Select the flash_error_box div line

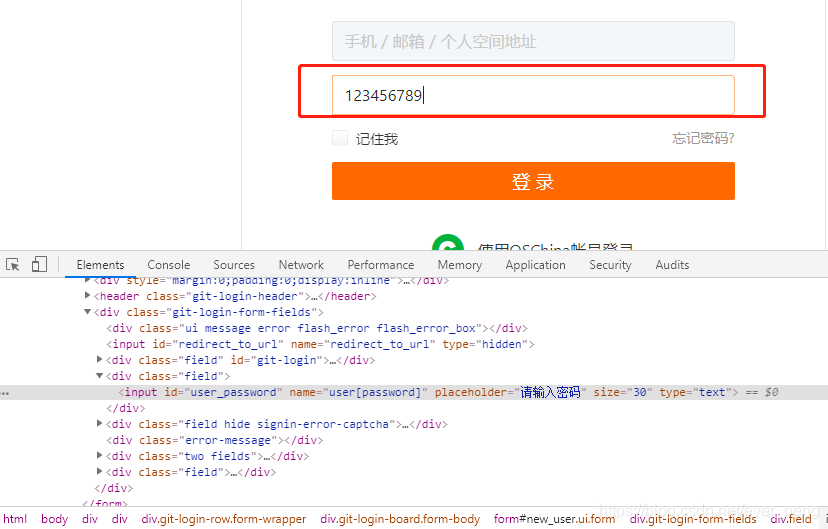click(317, 328)
